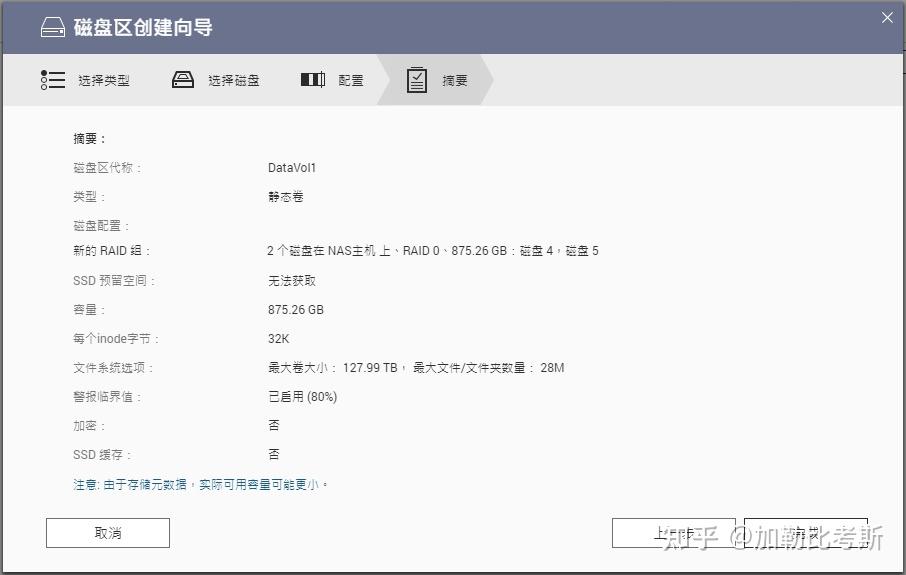
Task: Click the partition icon for 配置 step
Action: point(313,79)
